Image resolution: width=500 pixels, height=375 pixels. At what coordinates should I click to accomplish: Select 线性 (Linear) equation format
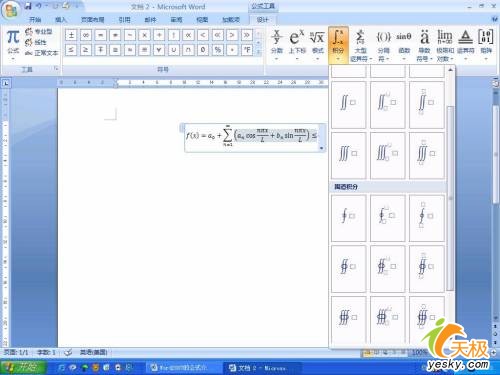pyautogui.click(x=36, y=42)
